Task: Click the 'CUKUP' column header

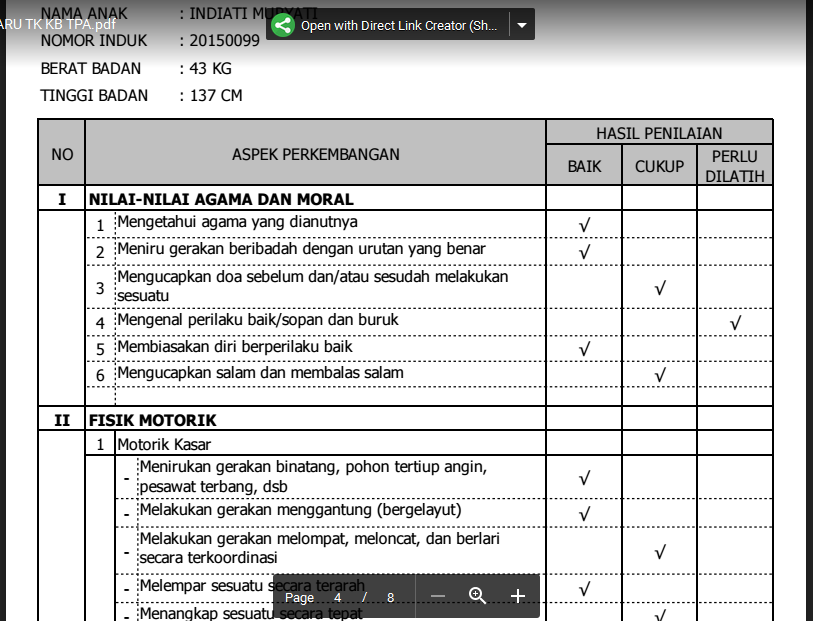Action: pyautogui.click(x=658, y=166)
